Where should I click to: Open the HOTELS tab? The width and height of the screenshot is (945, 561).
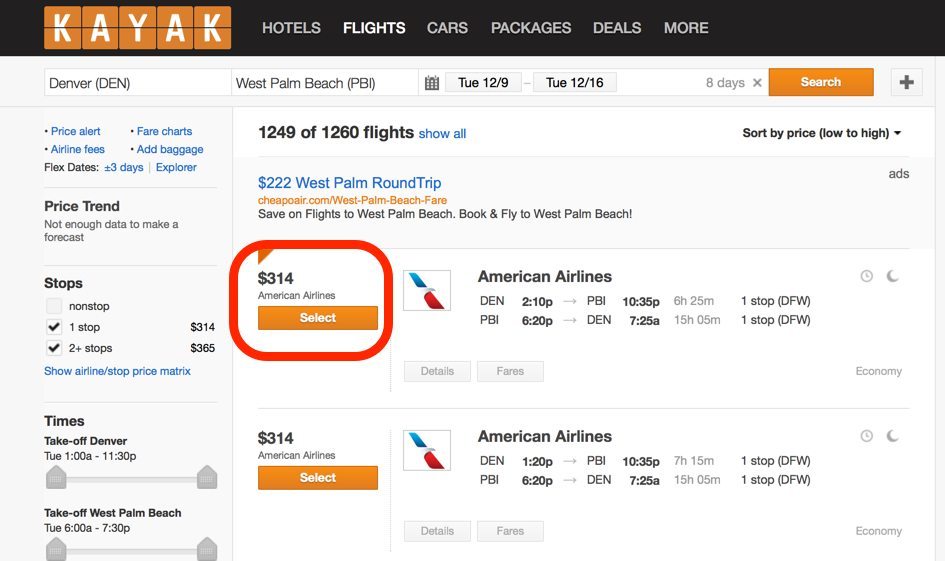[291, 28]
